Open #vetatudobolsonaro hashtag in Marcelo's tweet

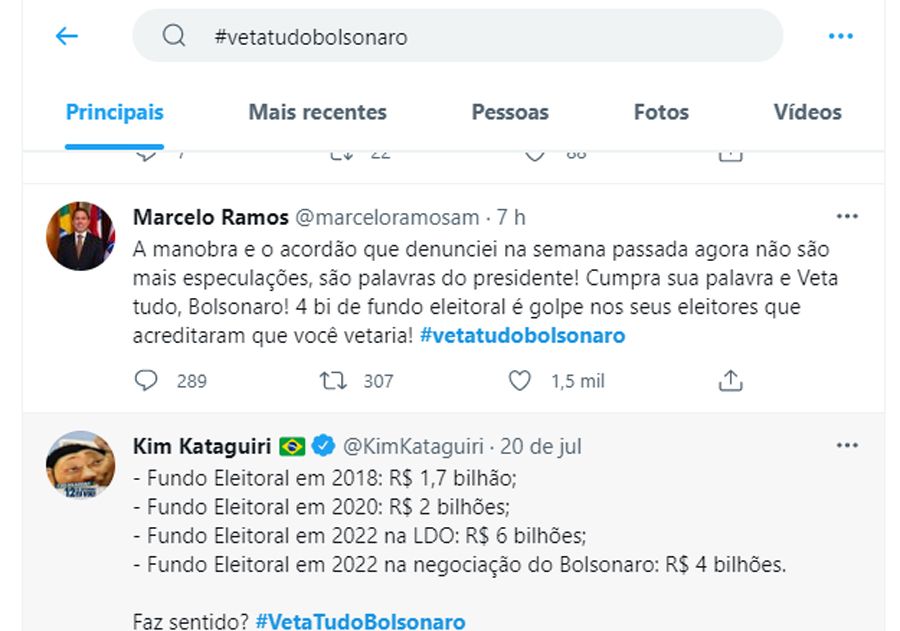pos(522,336)
